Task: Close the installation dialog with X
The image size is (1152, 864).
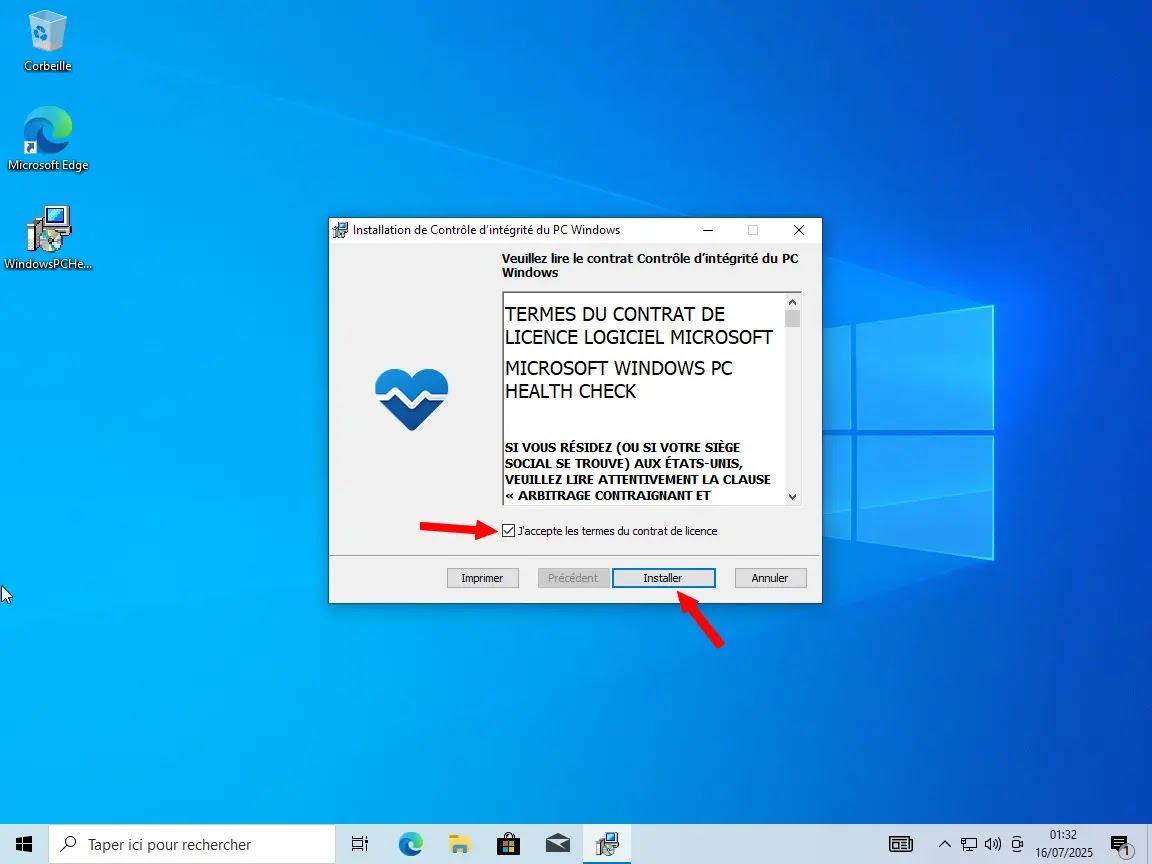Action: (x=799, y=230)
